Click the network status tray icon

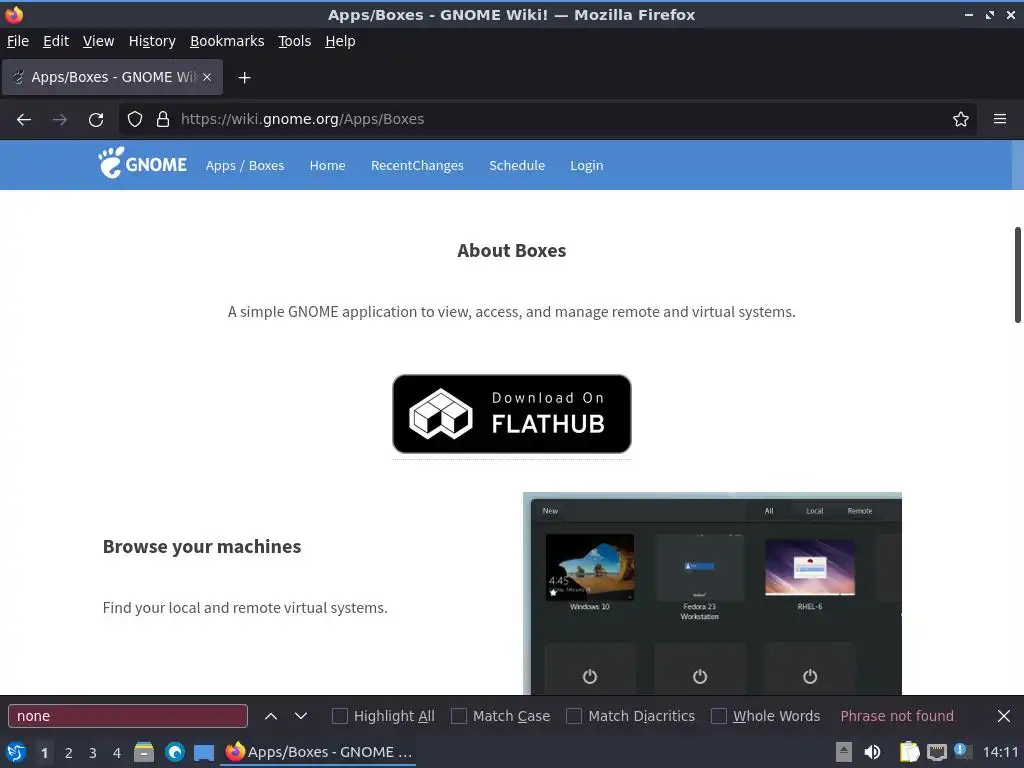click(x=936, y=752)
